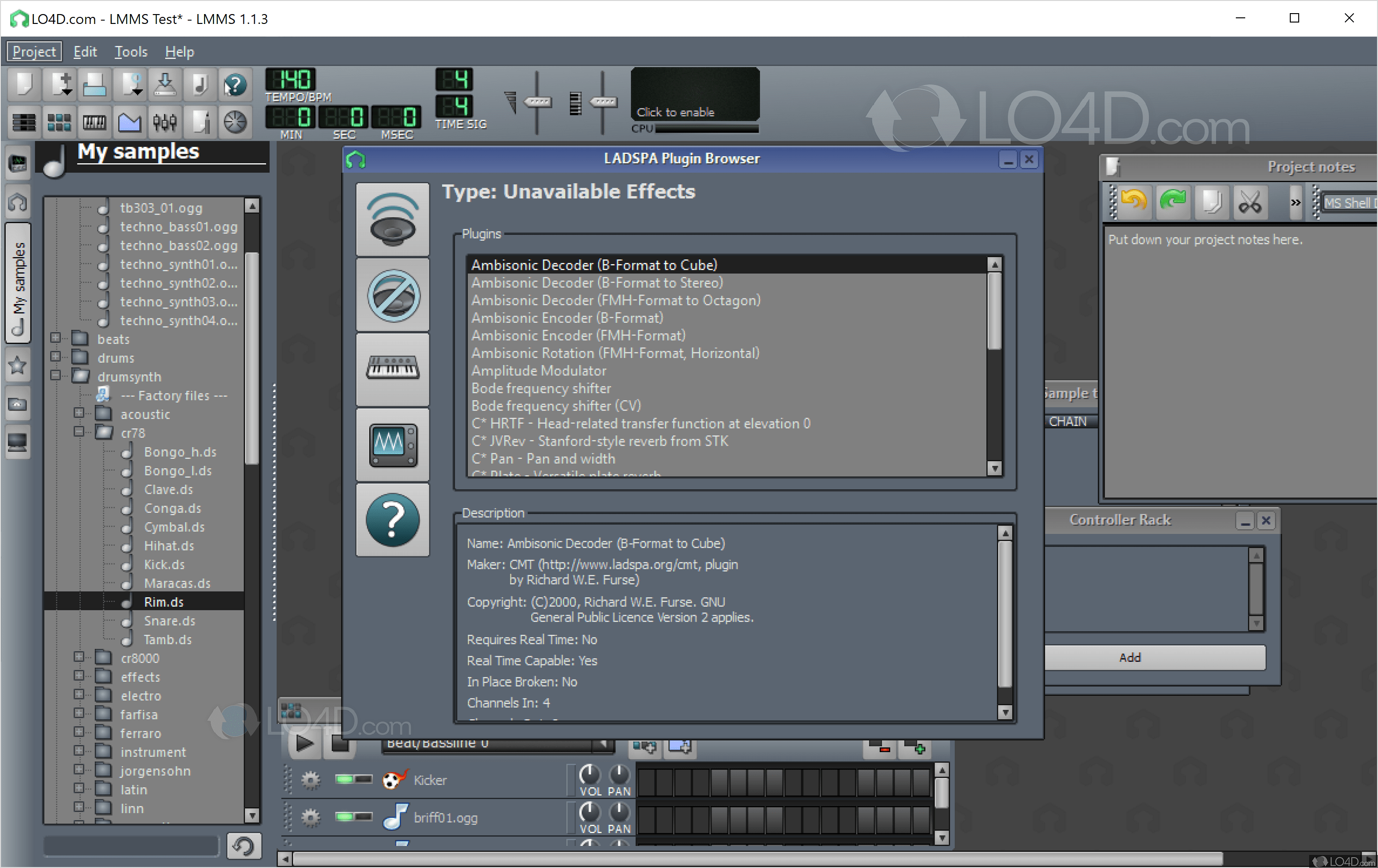Mute the Kicker track with the green LED
The width and height of the screenshot is (1378, 868).
pyautogui.click(x=344, y=779)
